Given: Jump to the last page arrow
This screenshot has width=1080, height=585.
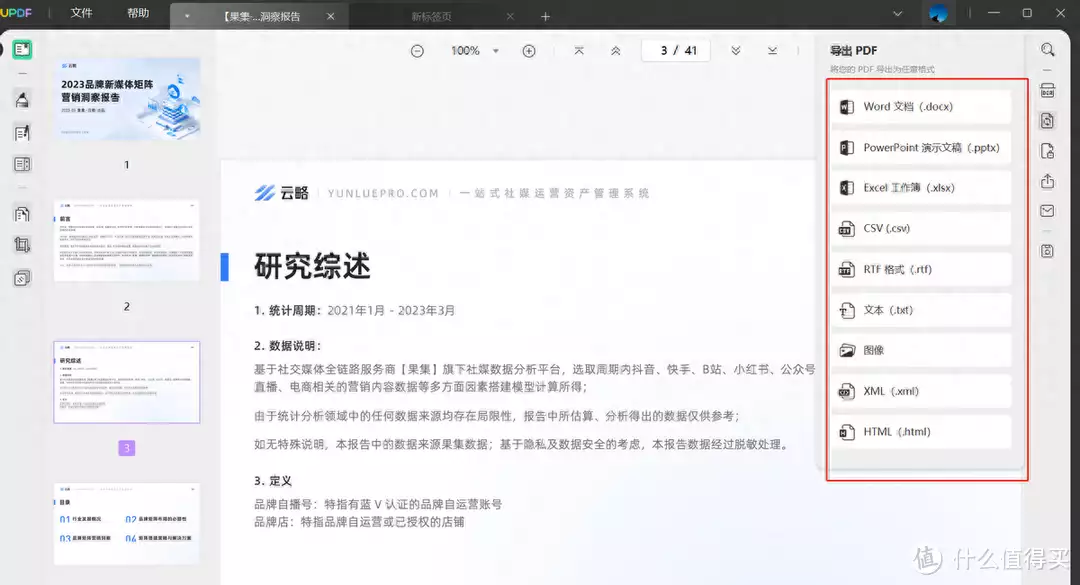Looking at the screenshot, I should pyautogui.click(x=773, y=51).
